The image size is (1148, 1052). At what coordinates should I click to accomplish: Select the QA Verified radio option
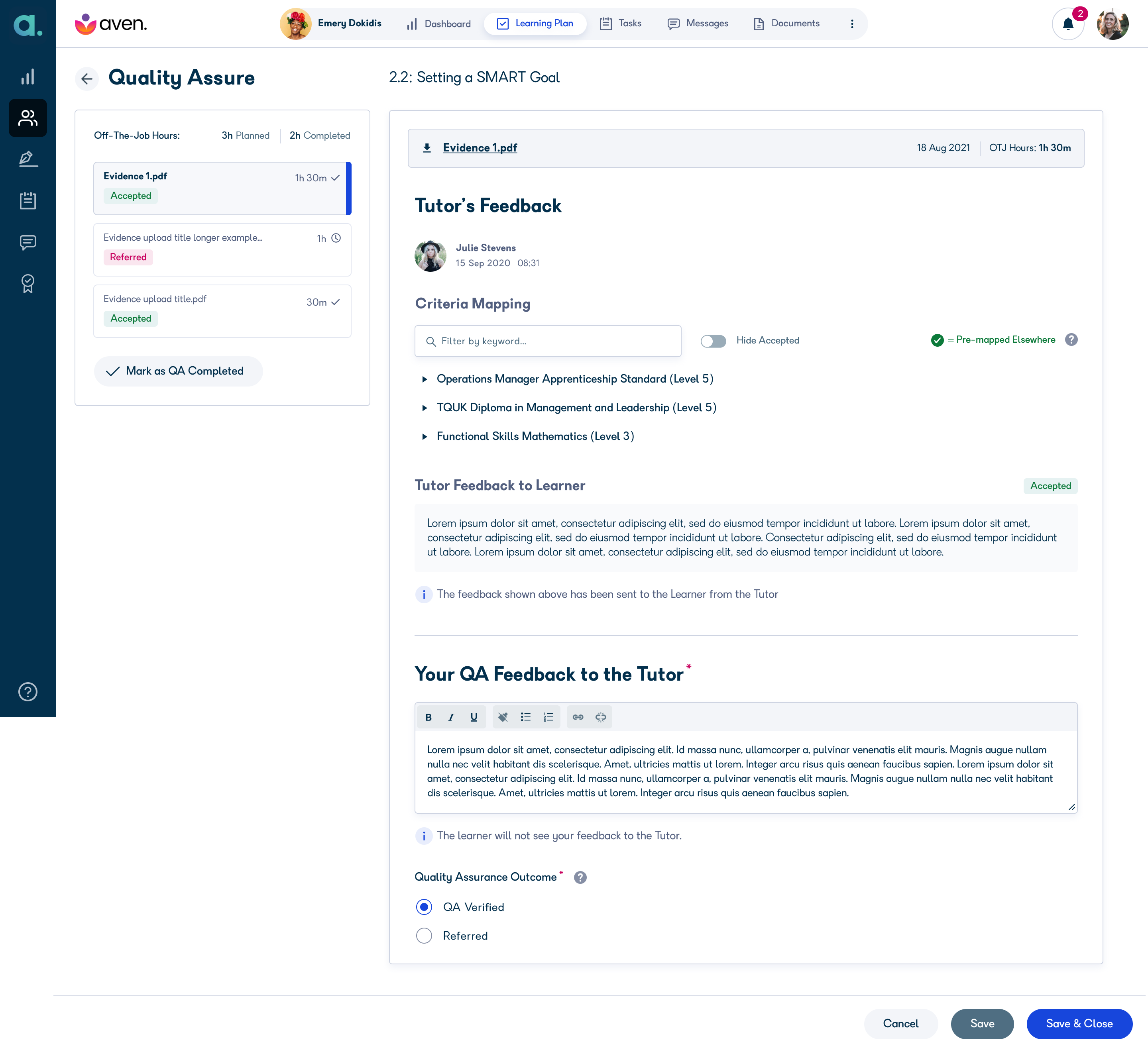(x=424, y=907)
